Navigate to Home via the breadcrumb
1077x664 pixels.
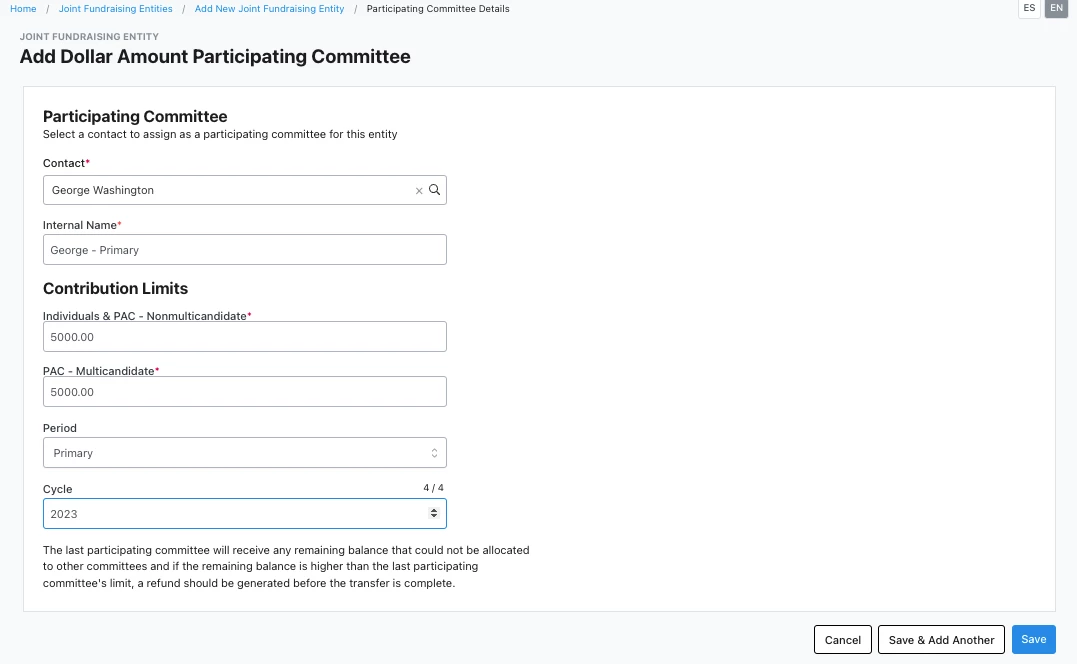[x=23, y=8]
